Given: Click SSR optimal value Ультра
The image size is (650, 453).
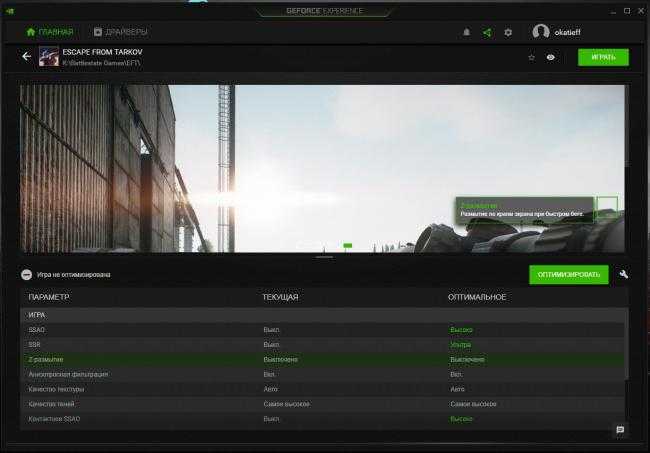Looking at the screenshot, I should coord(461,345).
